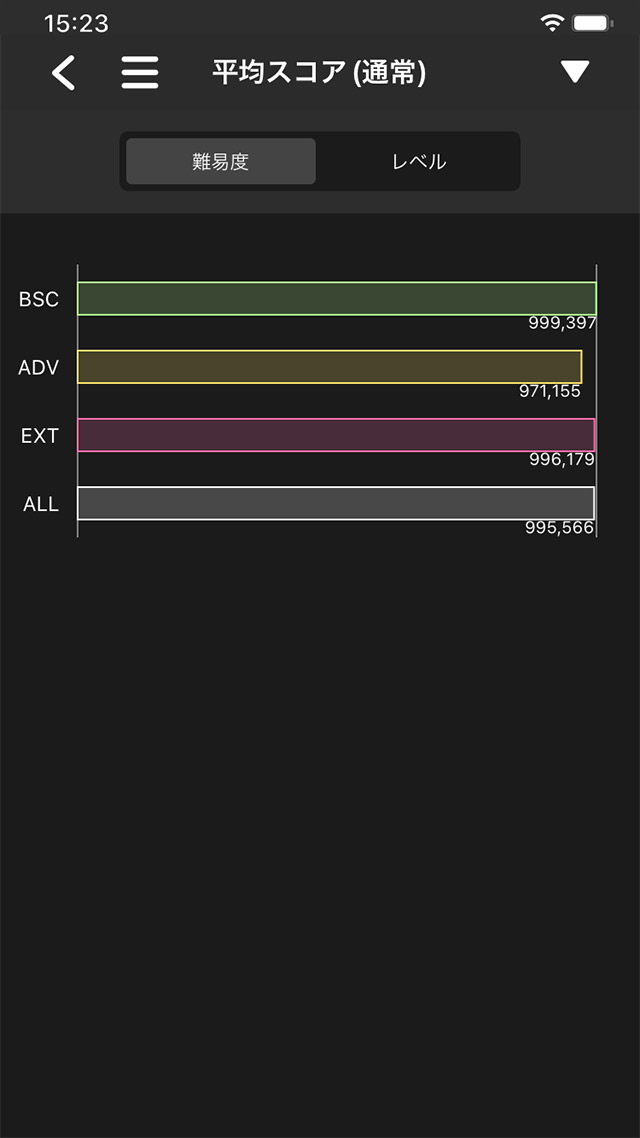Viewport: 640px width, 1138px height.
Task: Tap the back arrow icon
Action: coord(64,73)
